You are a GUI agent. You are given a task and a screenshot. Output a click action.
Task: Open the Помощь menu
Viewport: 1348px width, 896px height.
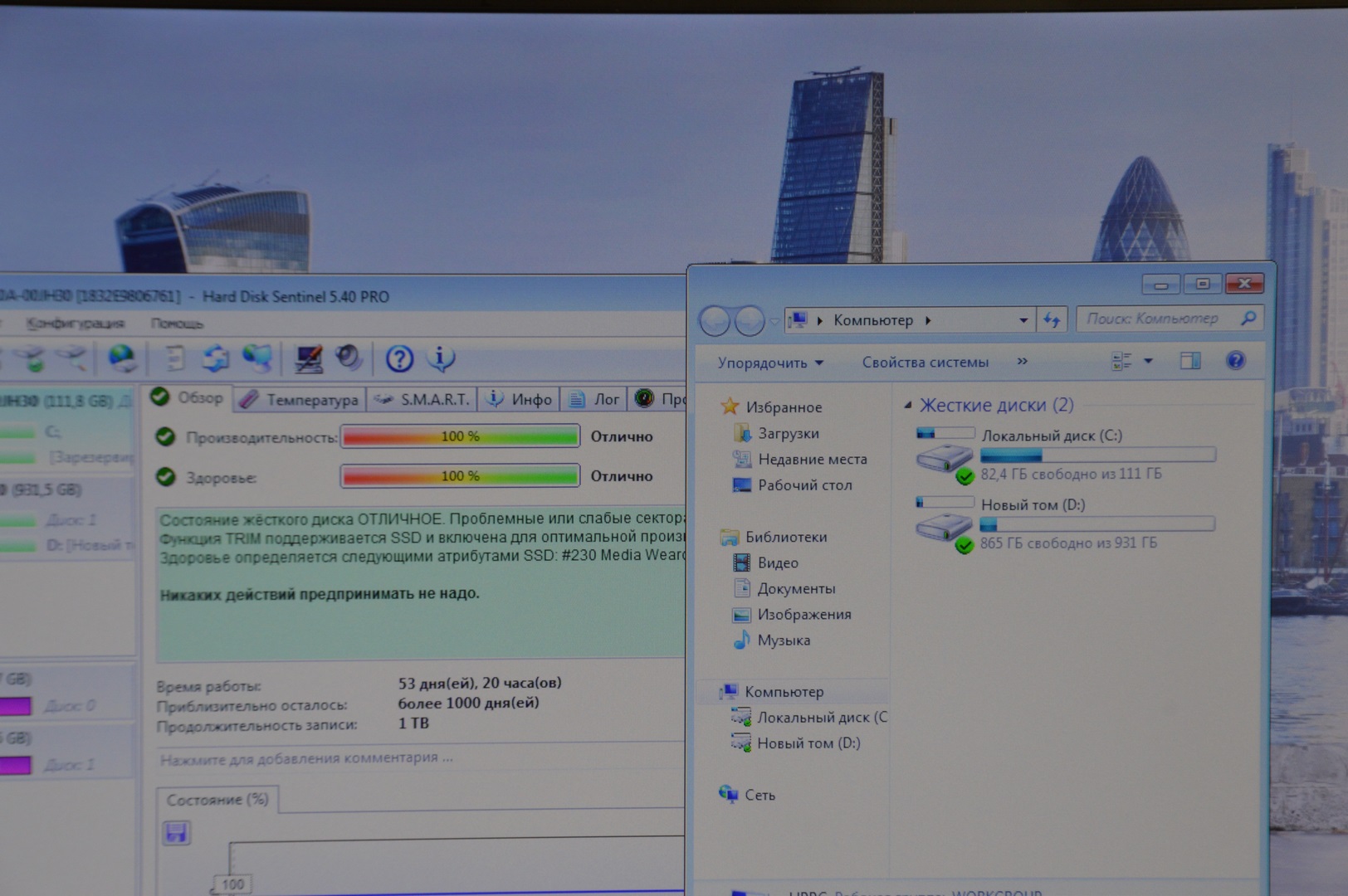click(x=177, y=323)
